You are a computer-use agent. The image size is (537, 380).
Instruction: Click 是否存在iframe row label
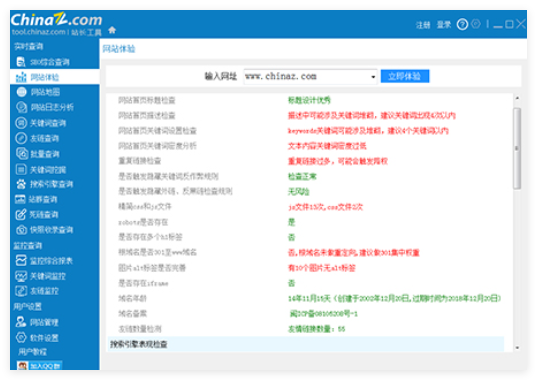[143, 283]
